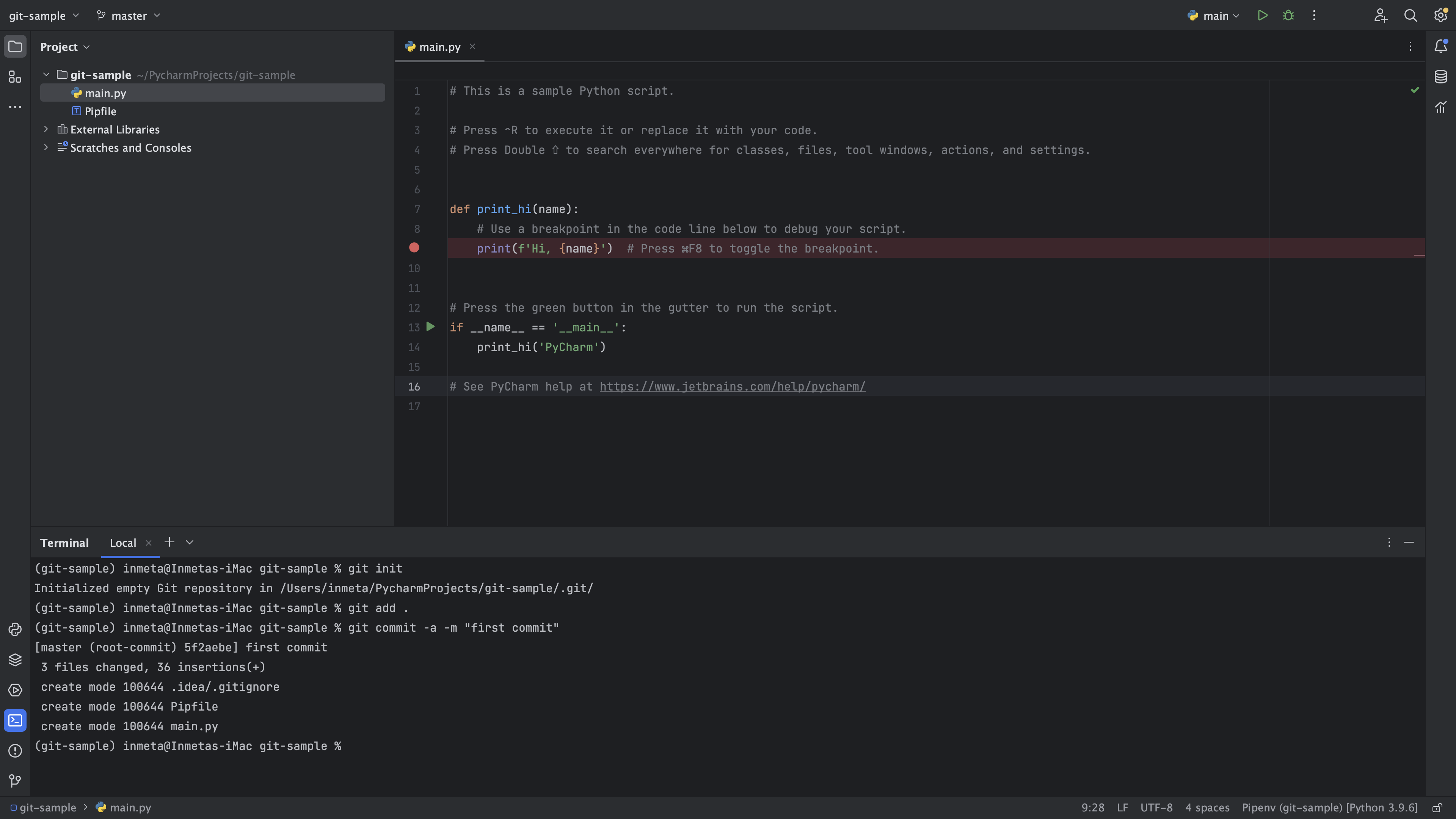1456x819 pixels.
Task: Toggle the breakpoint on line 9
Action: [x=414, y=248]
